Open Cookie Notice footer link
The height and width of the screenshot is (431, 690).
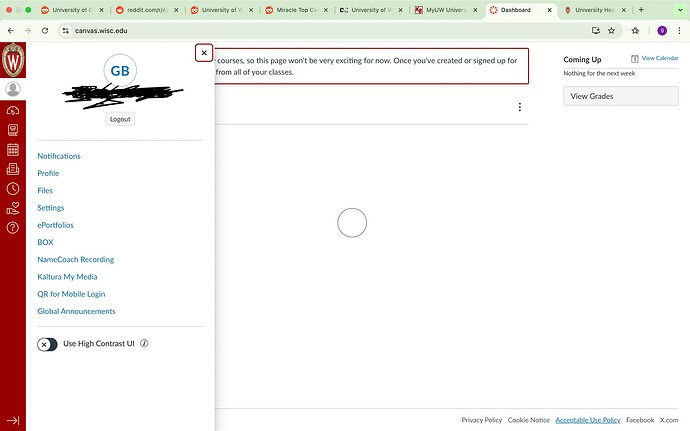point(529,420)
